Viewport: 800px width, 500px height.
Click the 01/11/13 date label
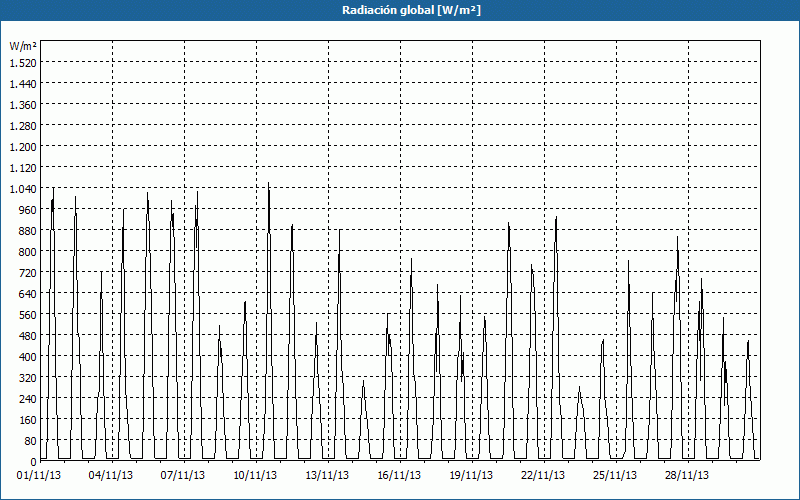[x=39, y=475]
